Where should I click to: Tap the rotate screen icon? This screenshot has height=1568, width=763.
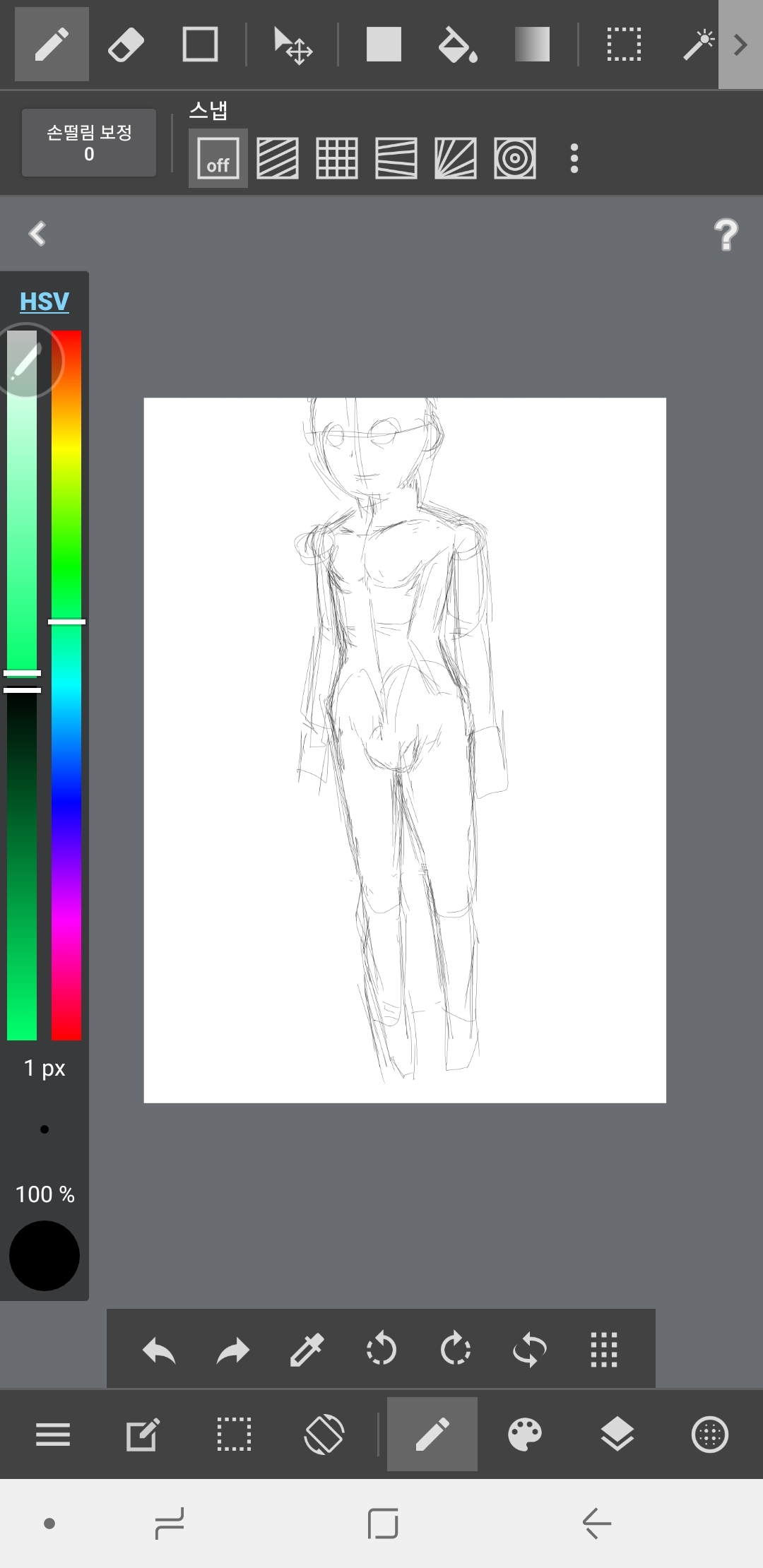324,1435
